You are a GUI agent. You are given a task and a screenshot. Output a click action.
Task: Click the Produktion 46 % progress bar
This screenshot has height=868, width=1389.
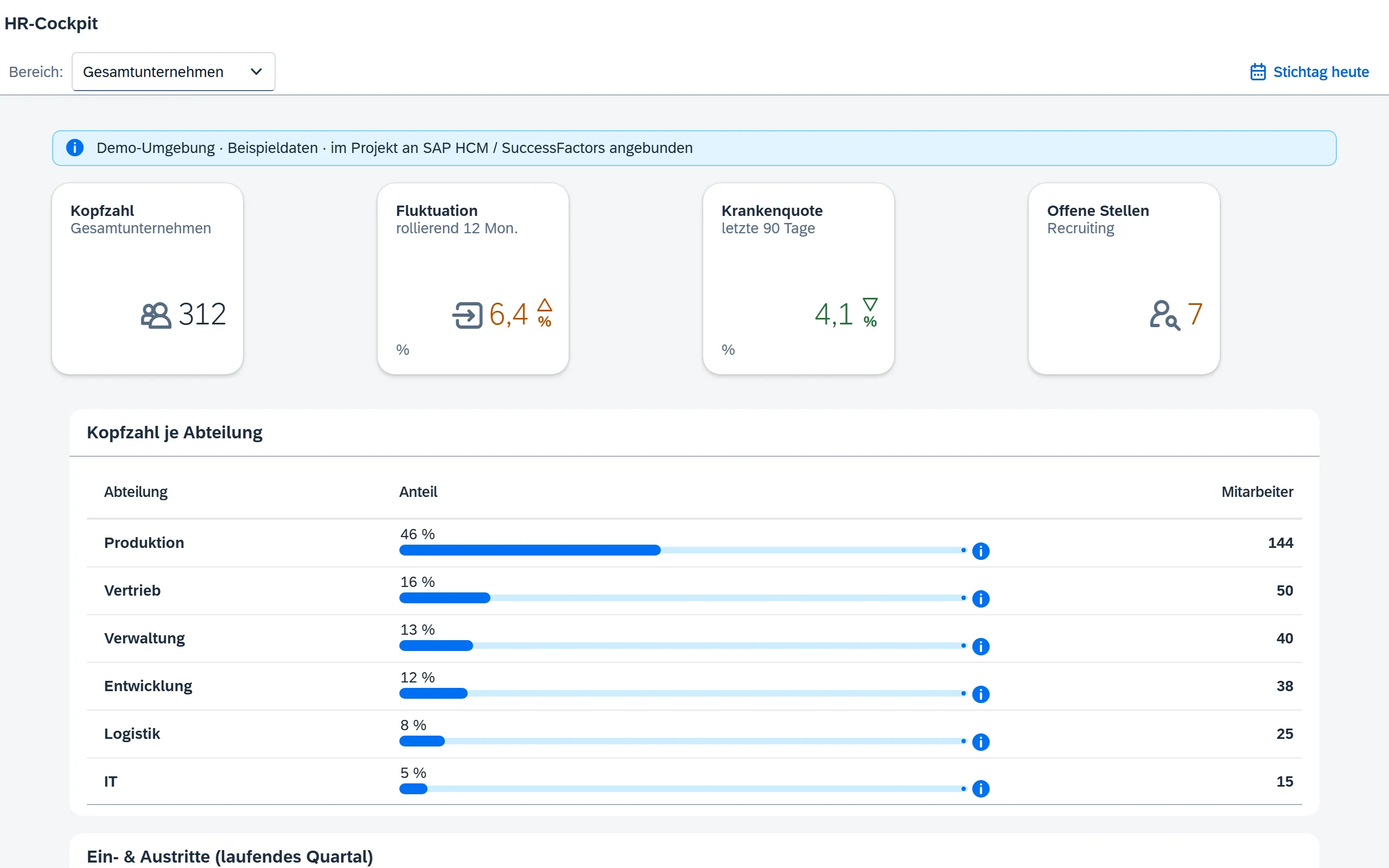click(x=683, y=550)
